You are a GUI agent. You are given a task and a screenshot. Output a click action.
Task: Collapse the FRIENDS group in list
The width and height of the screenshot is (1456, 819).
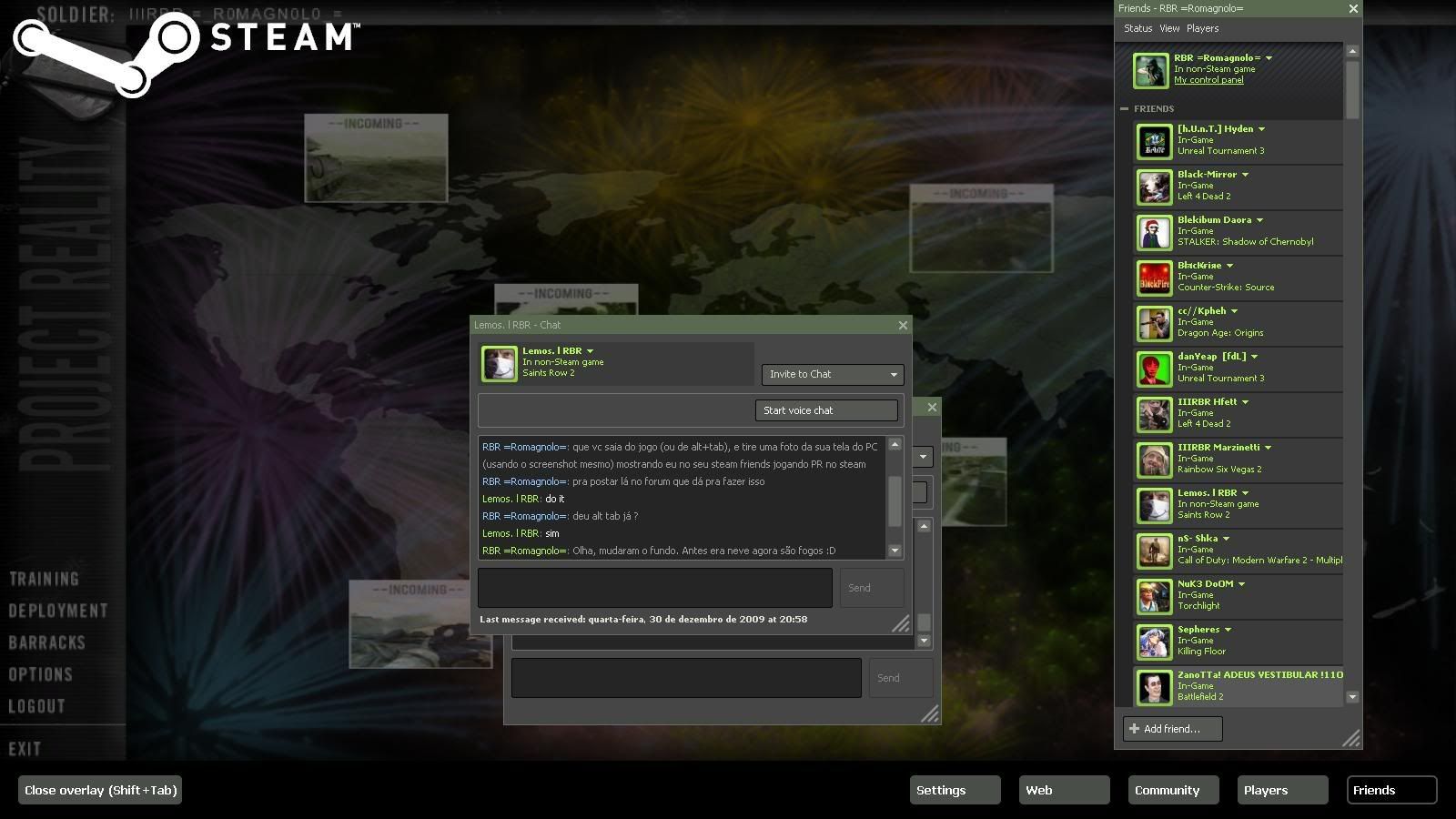click(1125, 109)
